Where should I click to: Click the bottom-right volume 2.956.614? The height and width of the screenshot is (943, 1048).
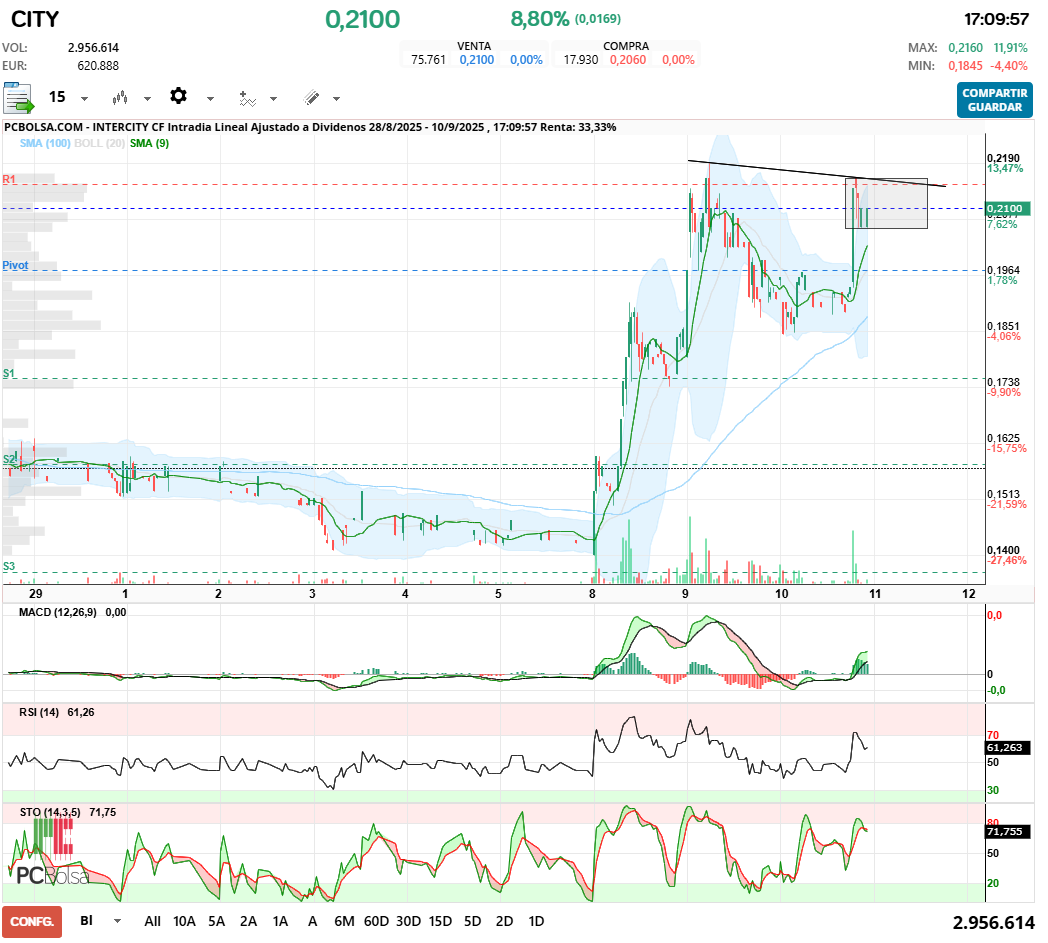[x=993, y=923]
